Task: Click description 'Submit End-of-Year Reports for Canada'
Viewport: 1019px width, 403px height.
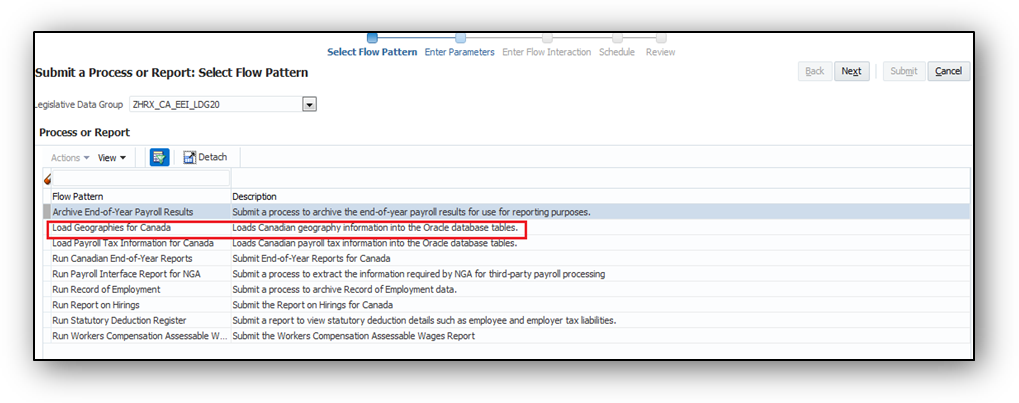Action: pos(311,259)
